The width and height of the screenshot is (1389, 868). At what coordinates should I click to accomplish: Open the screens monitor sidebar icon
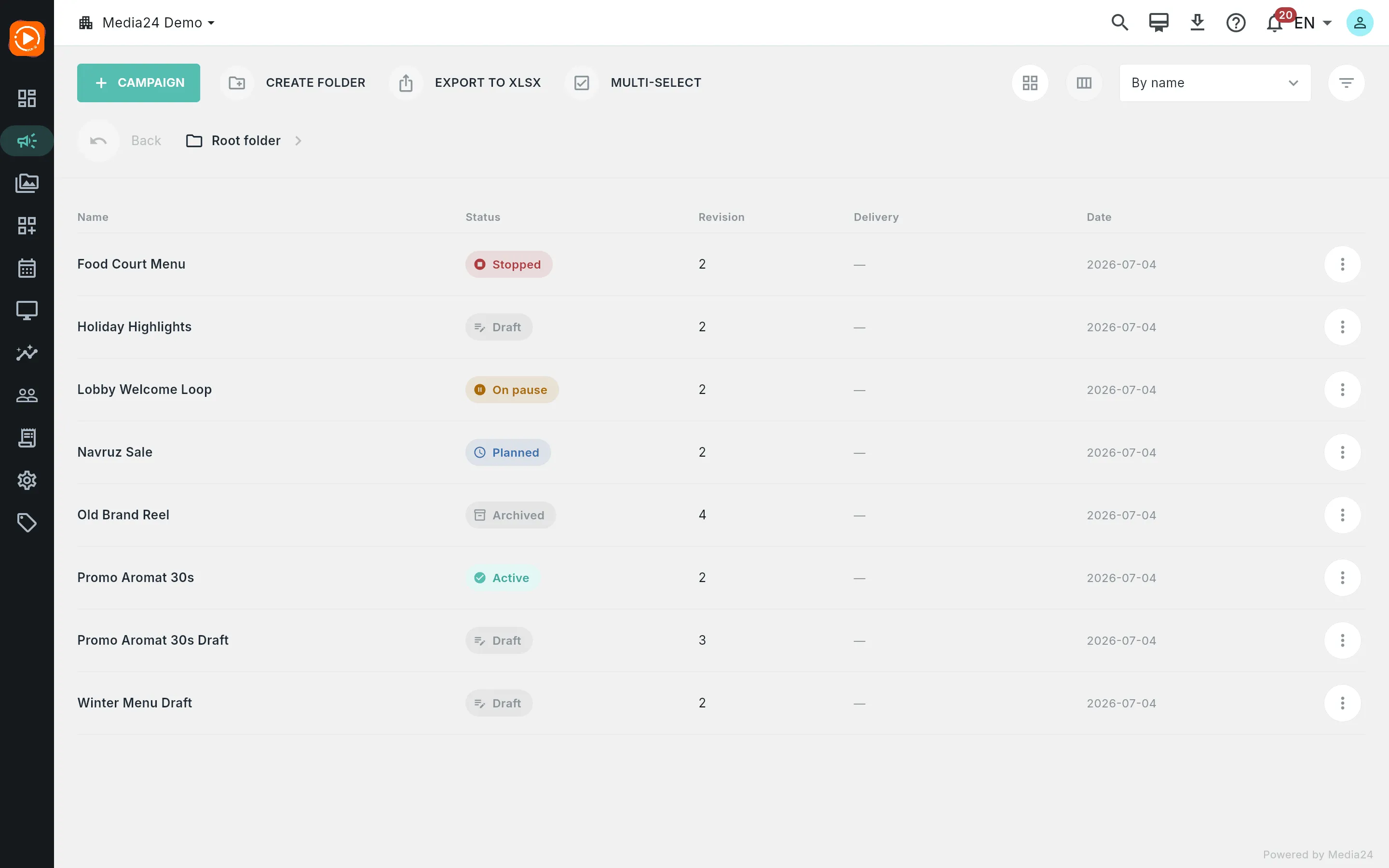tap(27, 311)
